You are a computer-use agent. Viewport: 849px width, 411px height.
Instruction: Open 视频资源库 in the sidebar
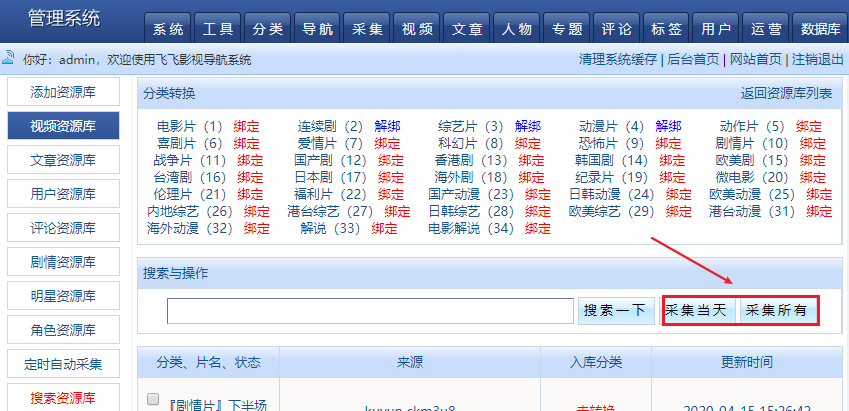[63, 126]
